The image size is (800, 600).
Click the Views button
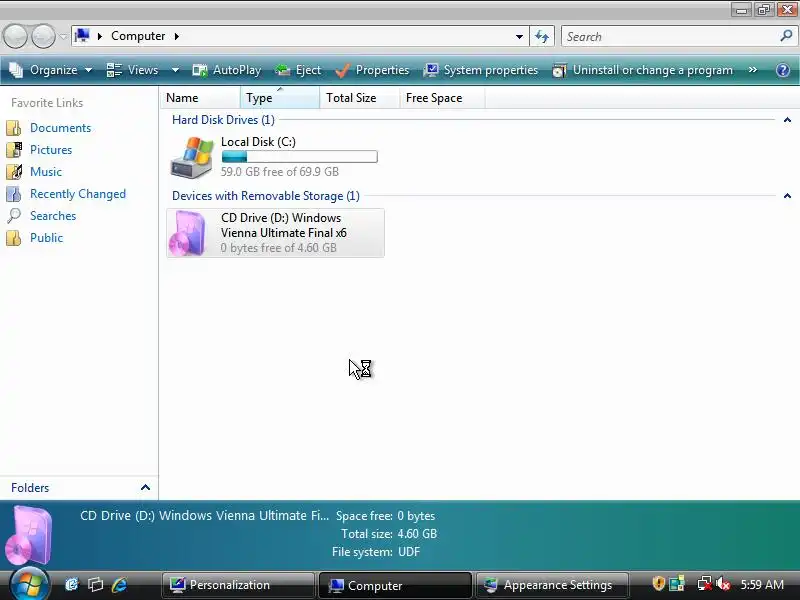pyautogui.click(x=133, y=70)
